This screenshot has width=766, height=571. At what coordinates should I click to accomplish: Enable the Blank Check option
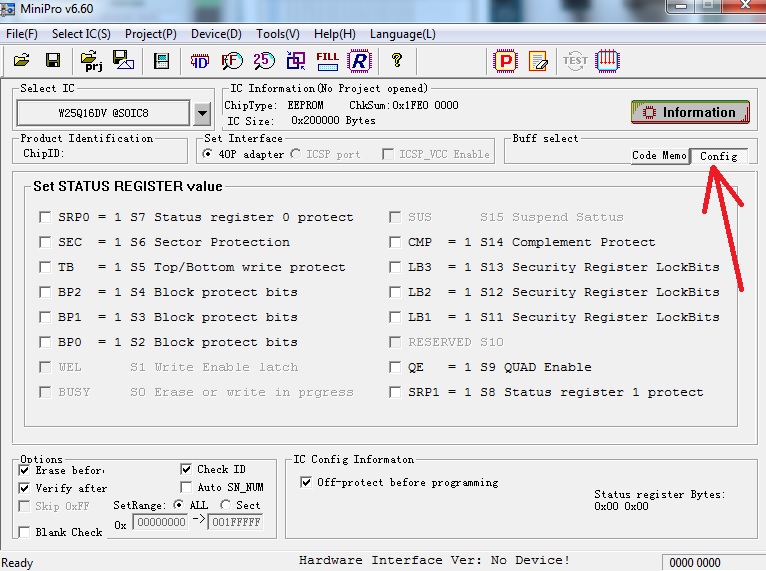pyautogui.click(x=24, y=532)
